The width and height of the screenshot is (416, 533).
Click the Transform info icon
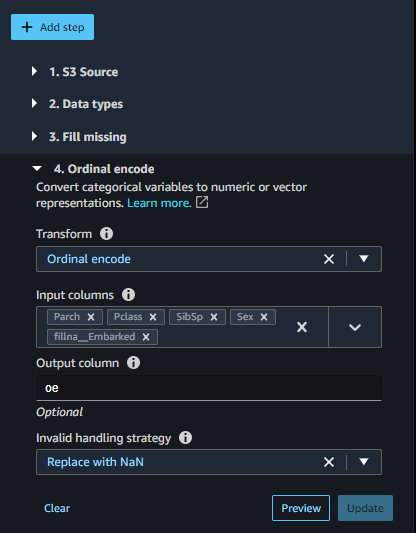click(x=106, y=234)
